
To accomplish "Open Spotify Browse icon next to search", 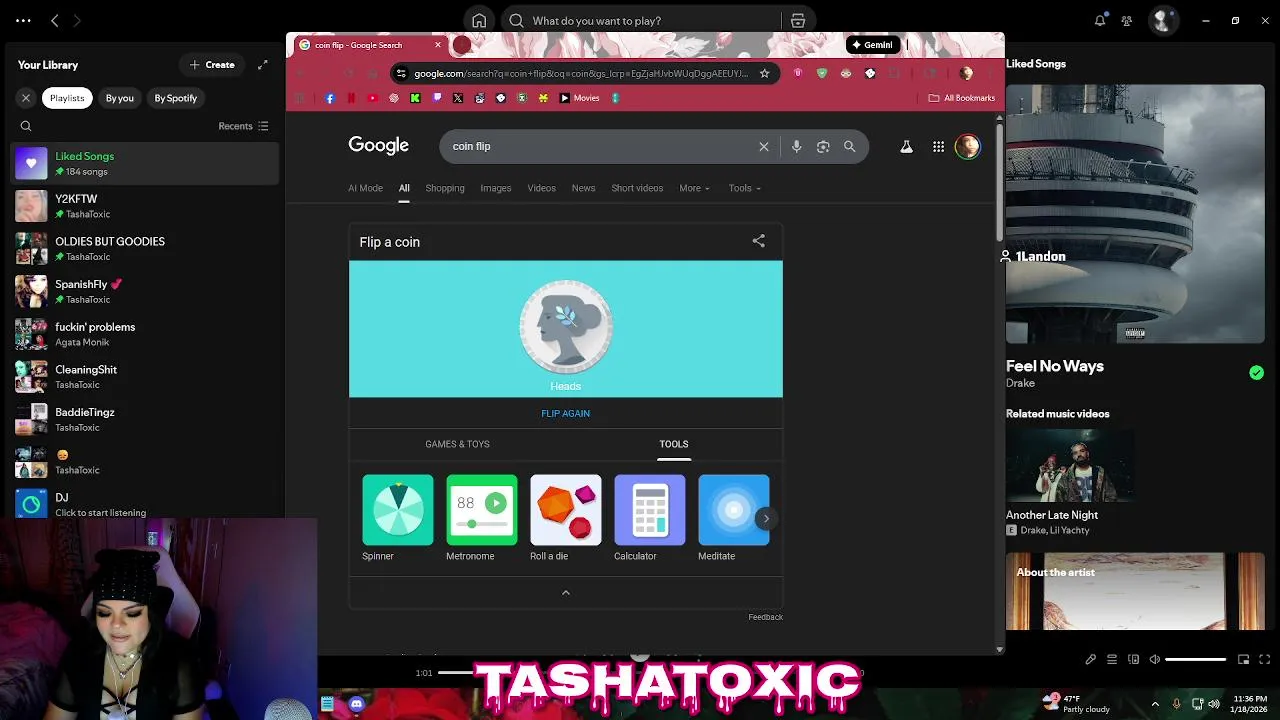I will [x=798, y=20].
